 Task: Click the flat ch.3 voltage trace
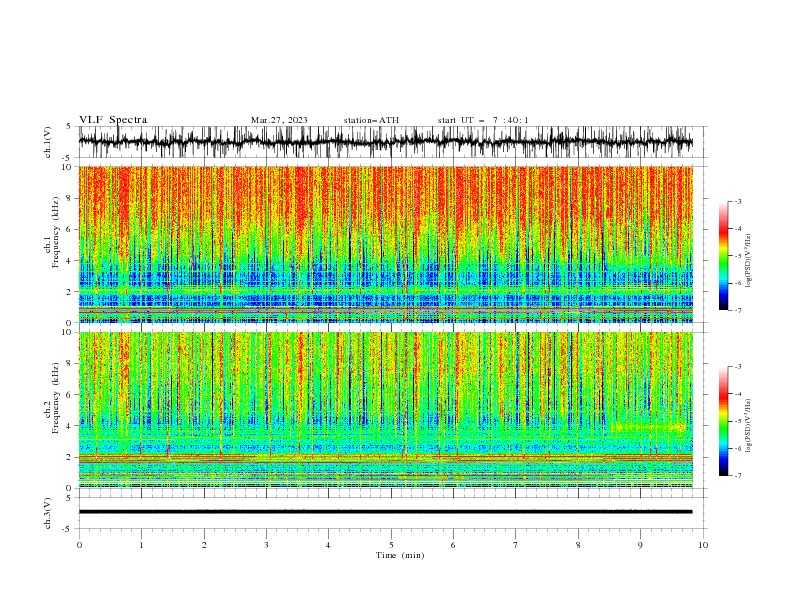(x=385, y=512)
